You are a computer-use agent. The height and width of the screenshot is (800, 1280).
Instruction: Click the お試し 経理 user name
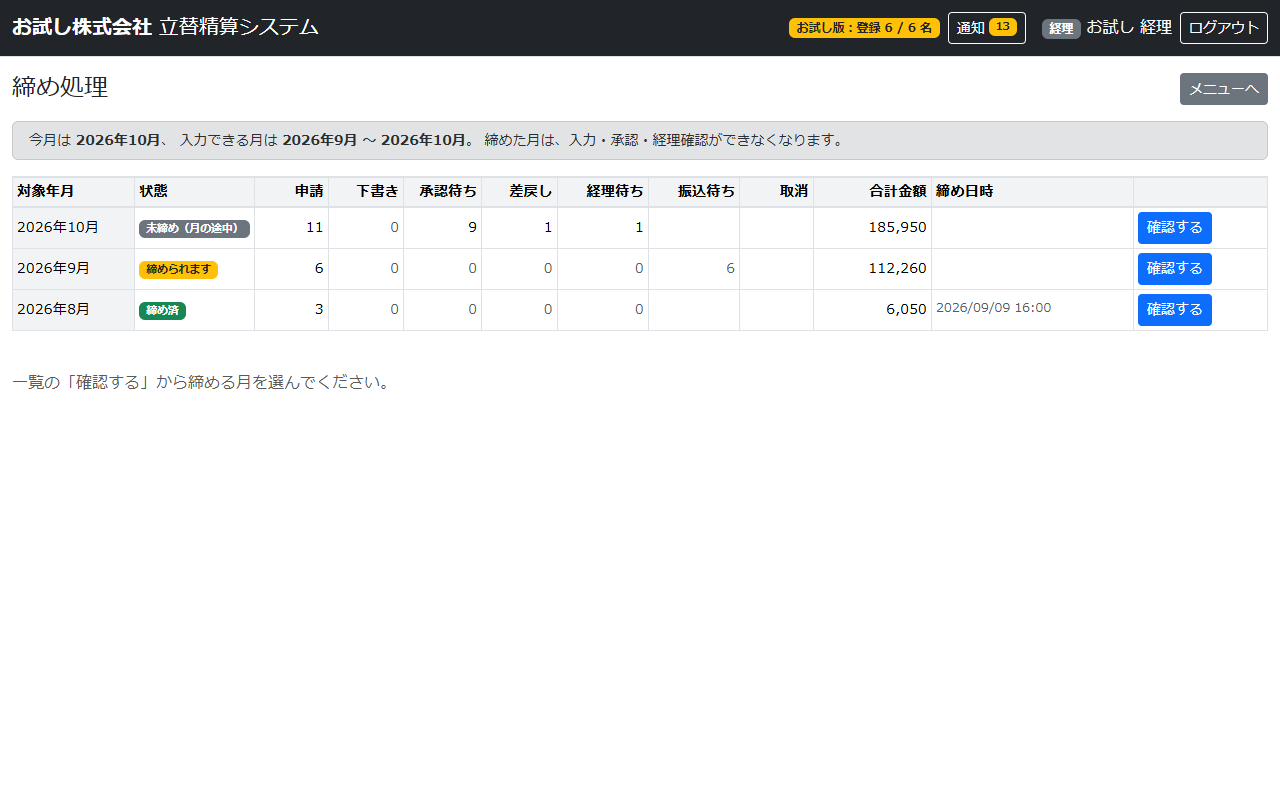click(x=1129, y=27)
